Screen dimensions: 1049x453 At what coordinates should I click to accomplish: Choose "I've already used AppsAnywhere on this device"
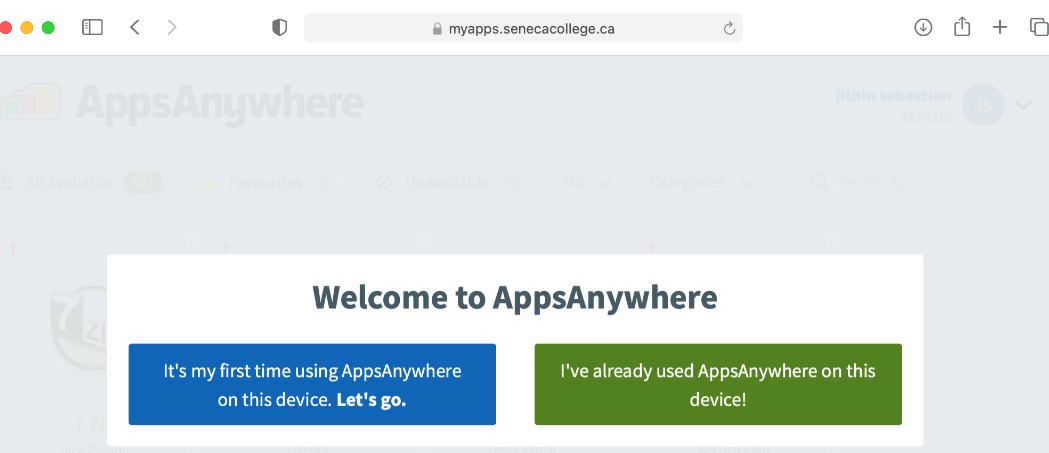coord(718,384)
